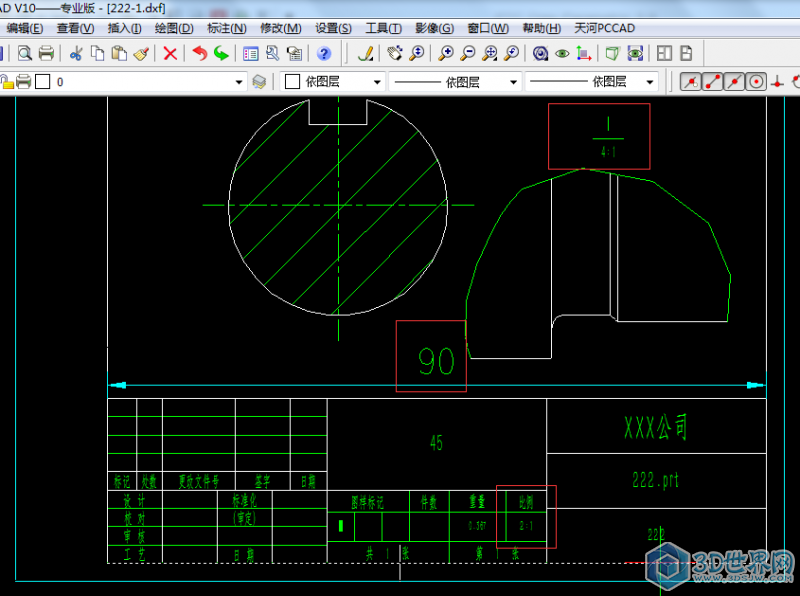
Task: Paste from clipboard using Paste icon
Action: (119, 53)
